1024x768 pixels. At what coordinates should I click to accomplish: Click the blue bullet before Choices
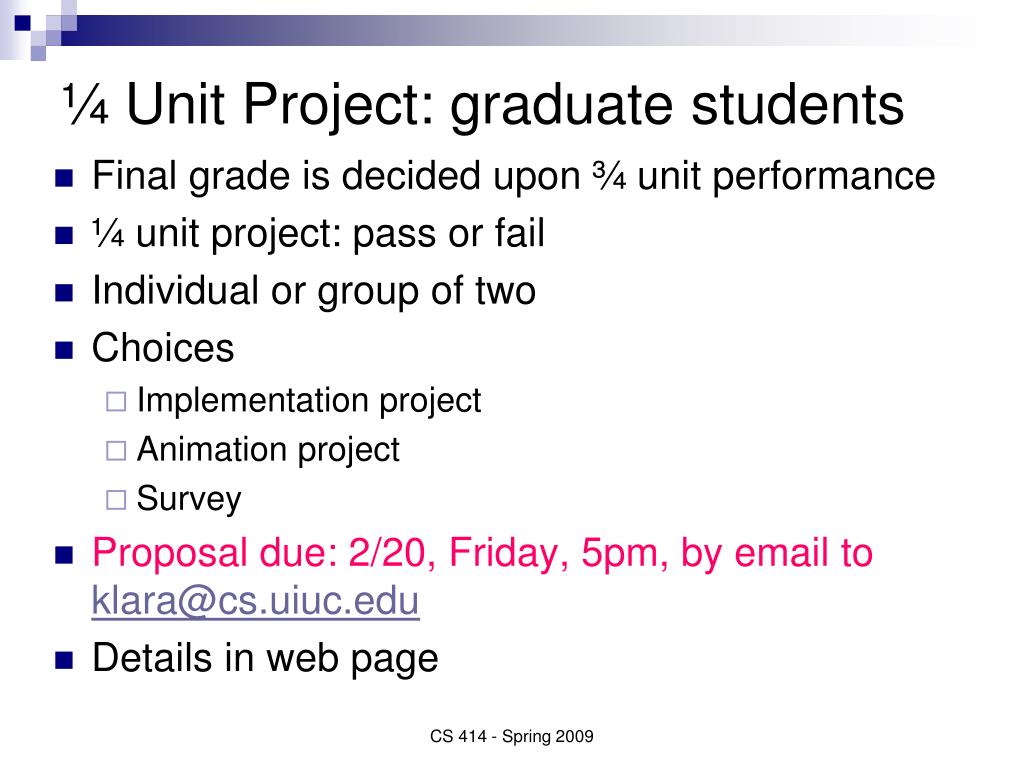click(x=64, y=350)
